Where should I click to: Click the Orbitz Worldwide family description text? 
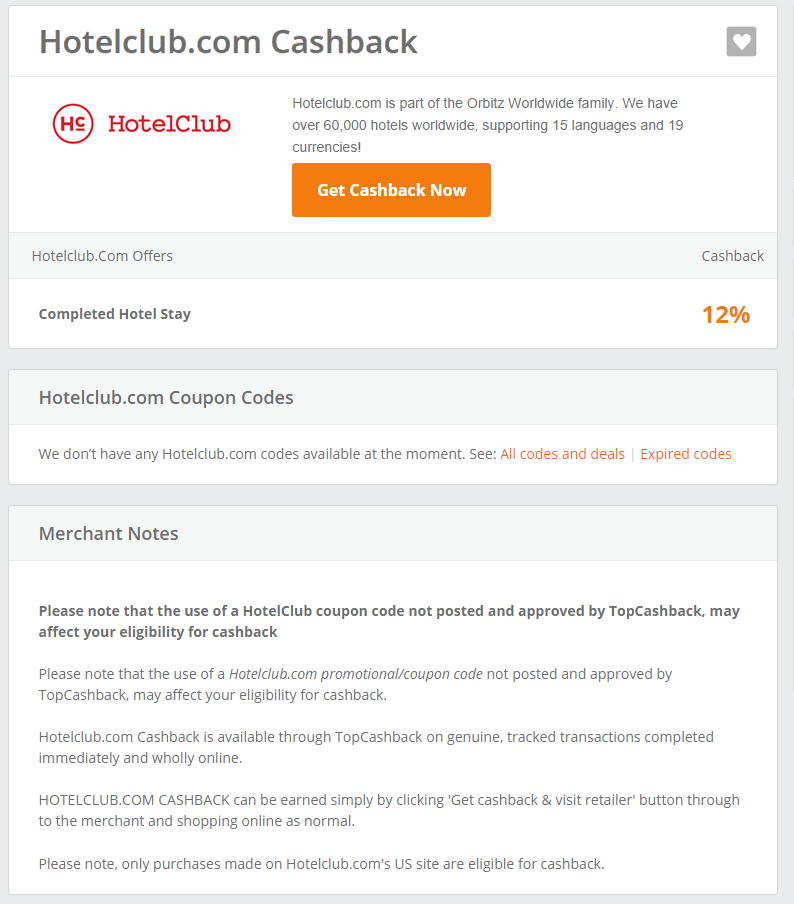point(487,125)
